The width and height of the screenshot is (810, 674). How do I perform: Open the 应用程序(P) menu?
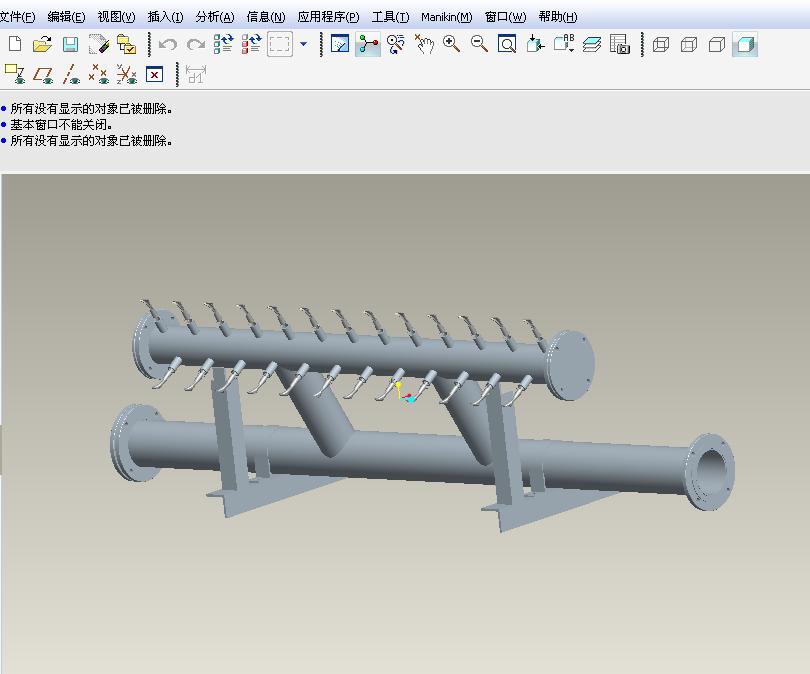(328, 17)
